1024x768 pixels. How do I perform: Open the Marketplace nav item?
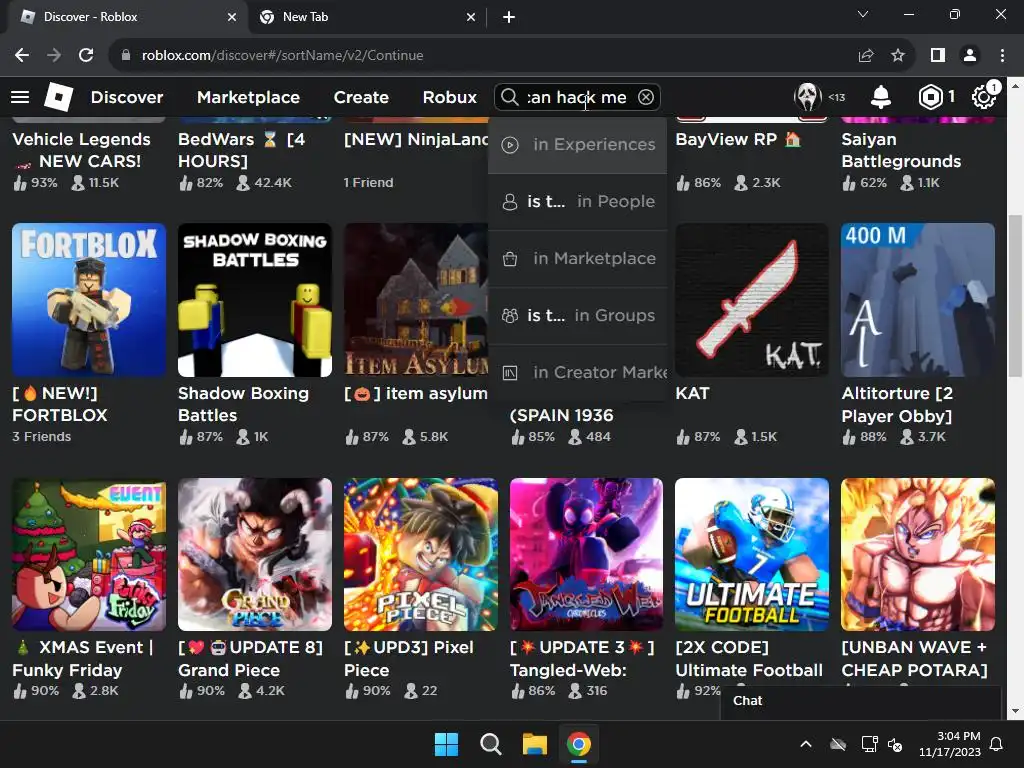248,97
